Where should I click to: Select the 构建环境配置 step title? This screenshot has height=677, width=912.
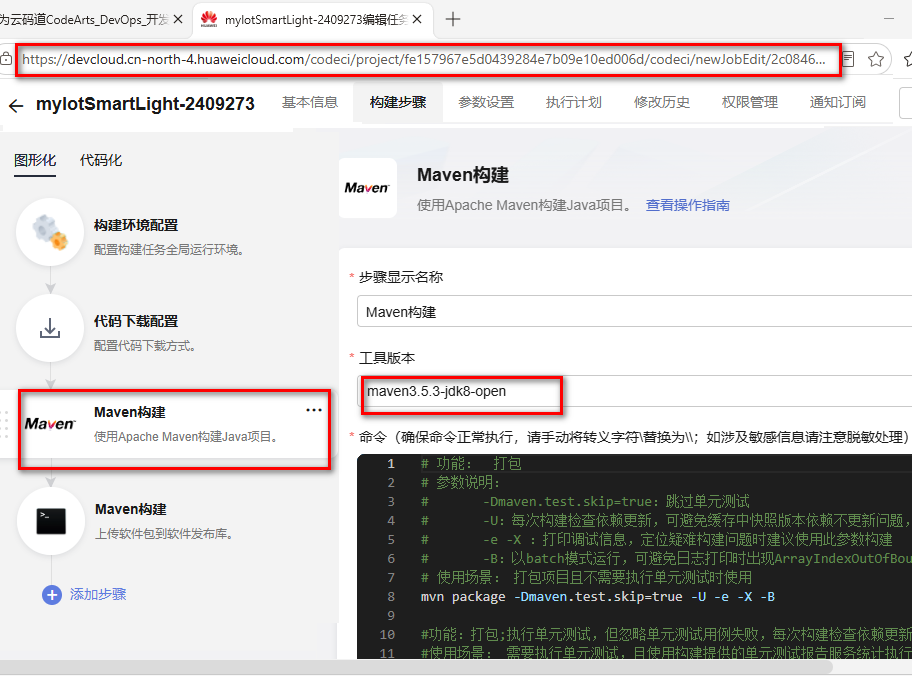pos(136,226)
